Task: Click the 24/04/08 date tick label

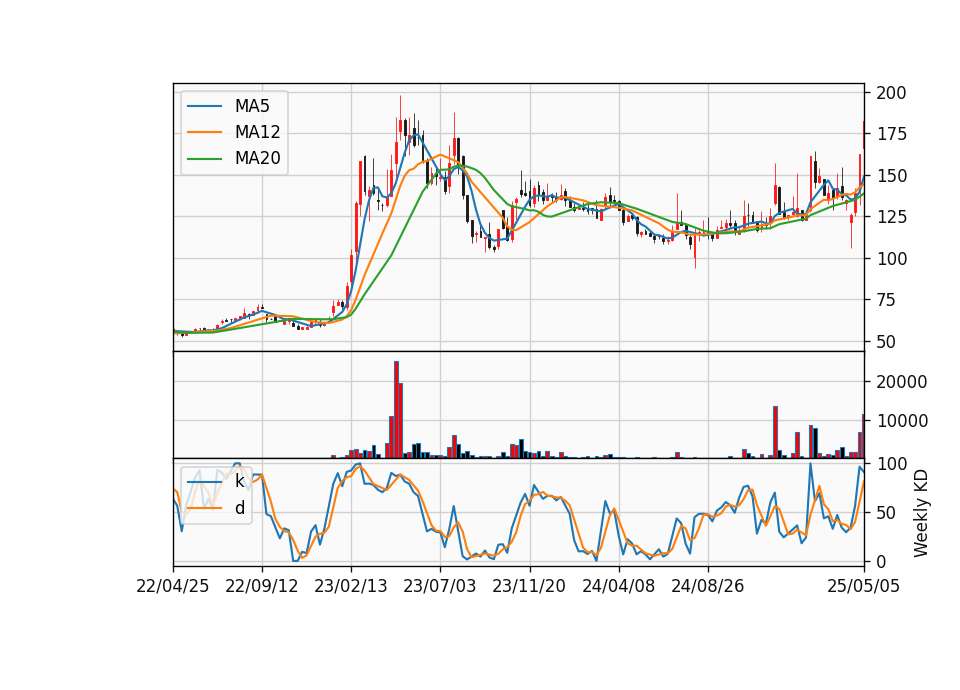Action: pyautogui.click(x=618, y=587)
